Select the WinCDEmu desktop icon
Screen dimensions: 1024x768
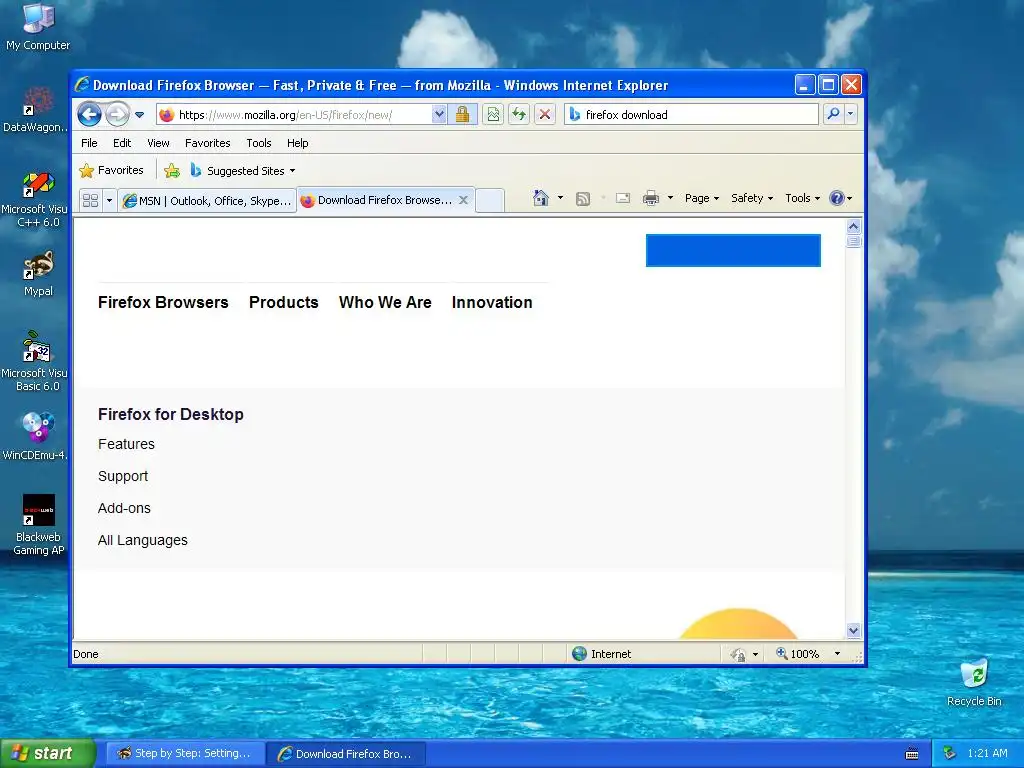point(37,436)
